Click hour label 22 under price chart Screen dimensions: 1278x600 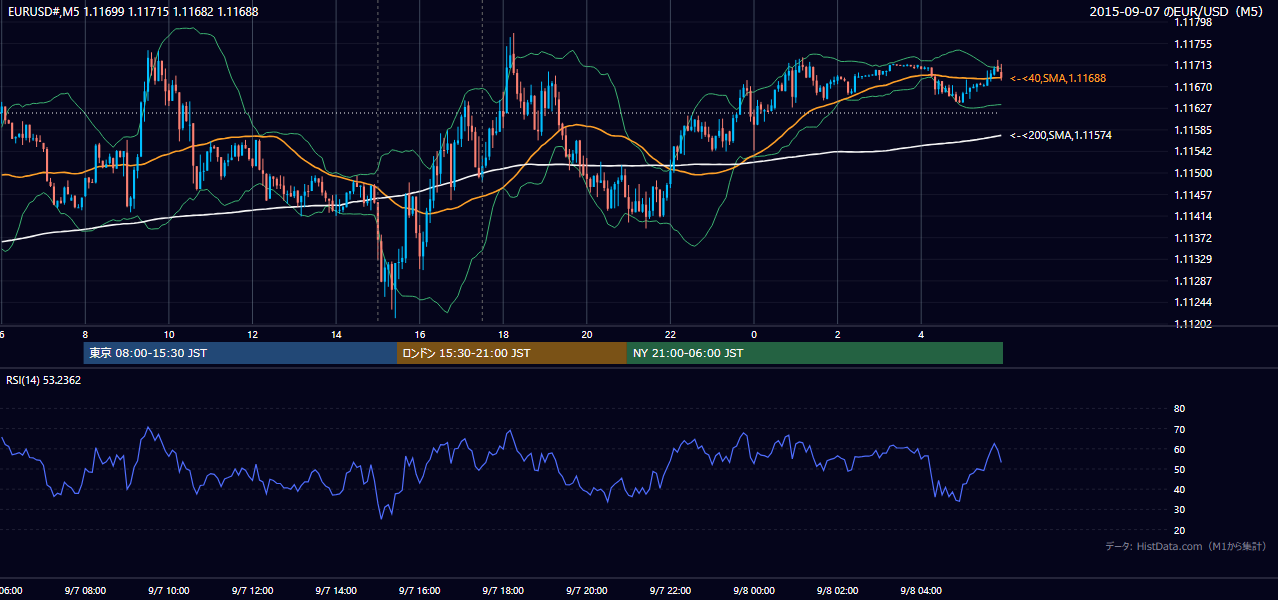click(670, 334)
